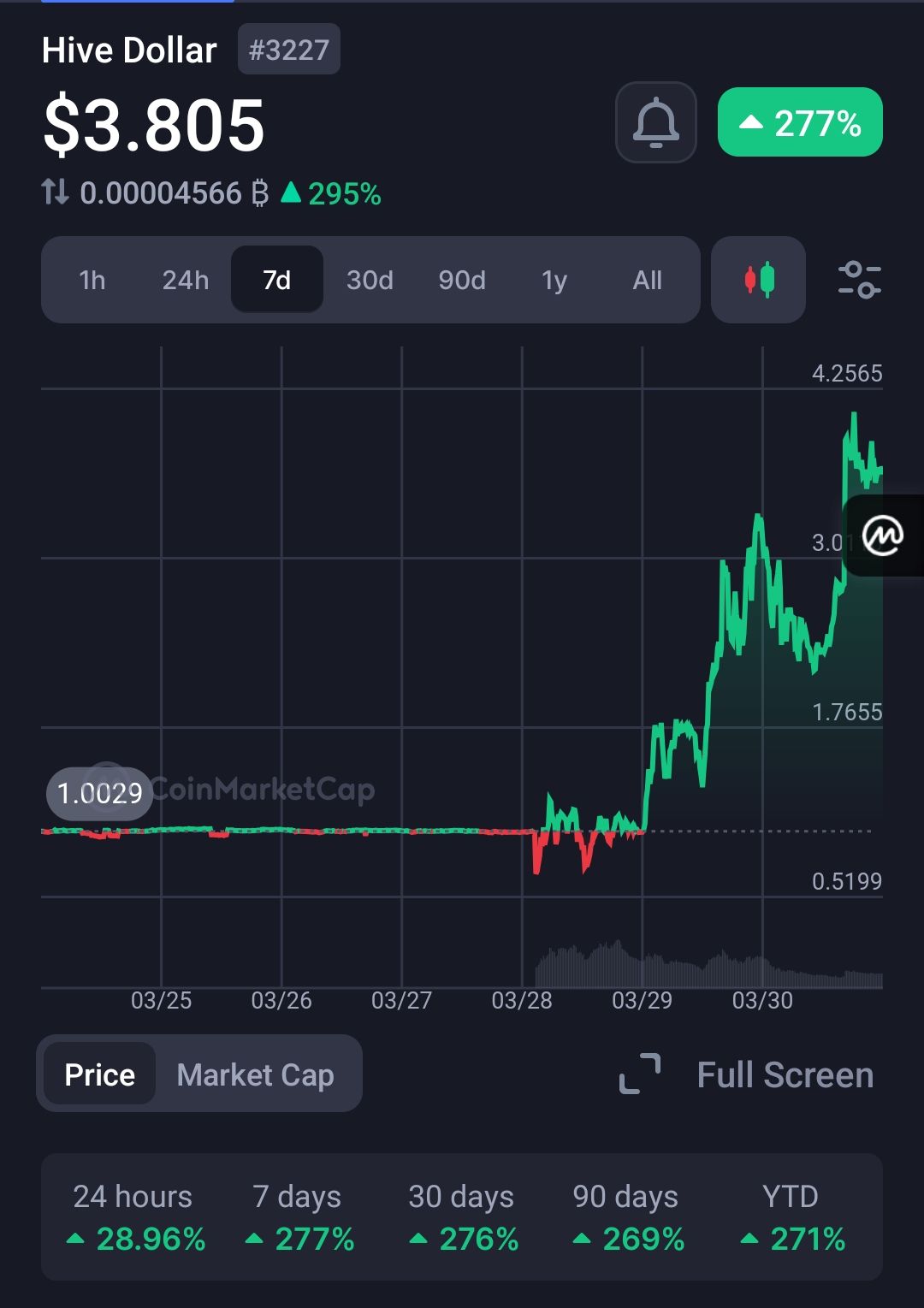Select the 24h timeframe
Image resolution: width=924 pixels, height=1308 pixels.
pos(185,280)
